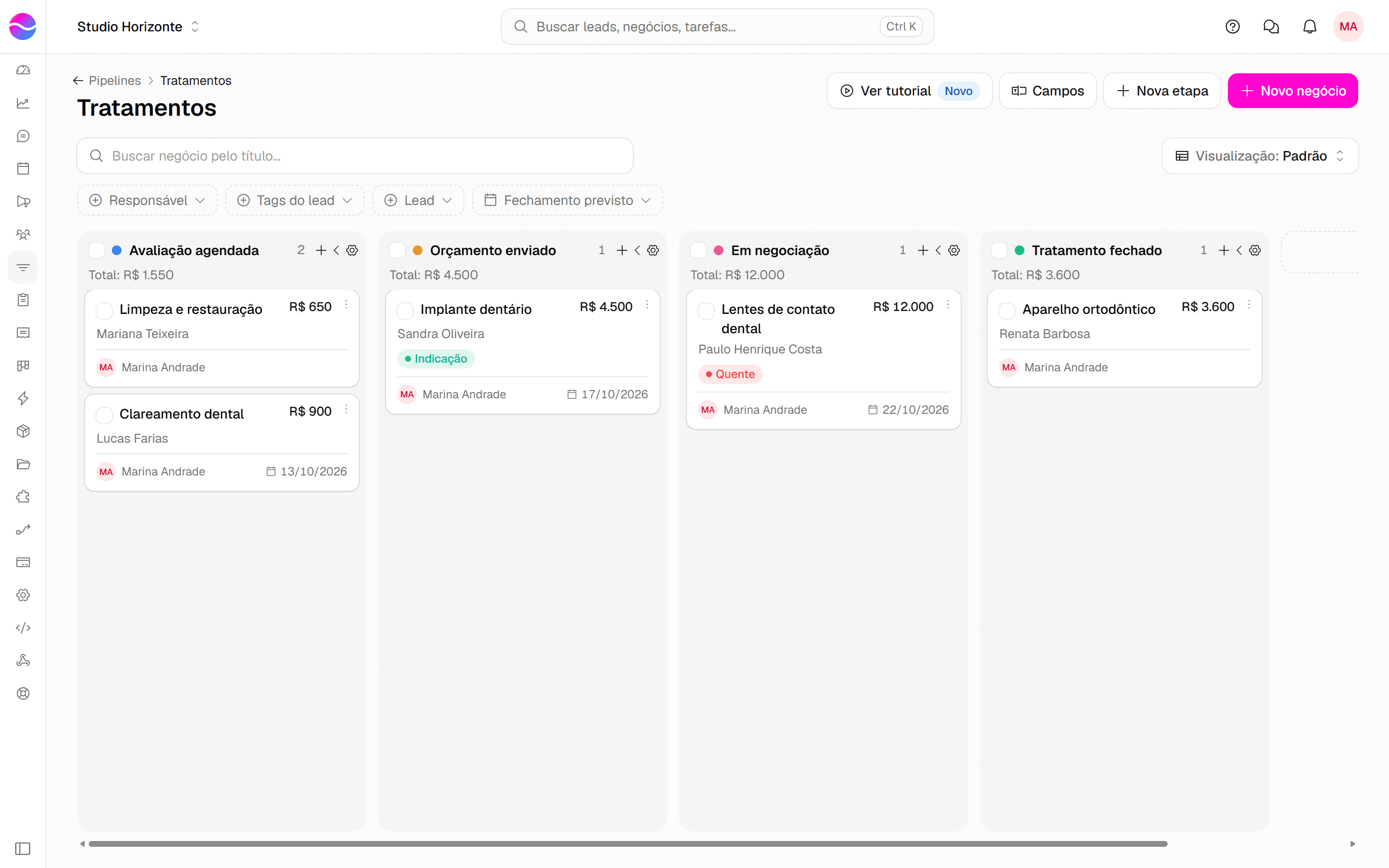Open the Responsável filter dropdown
Viewport: 1389px width, 868px height.
pos(148,200)
